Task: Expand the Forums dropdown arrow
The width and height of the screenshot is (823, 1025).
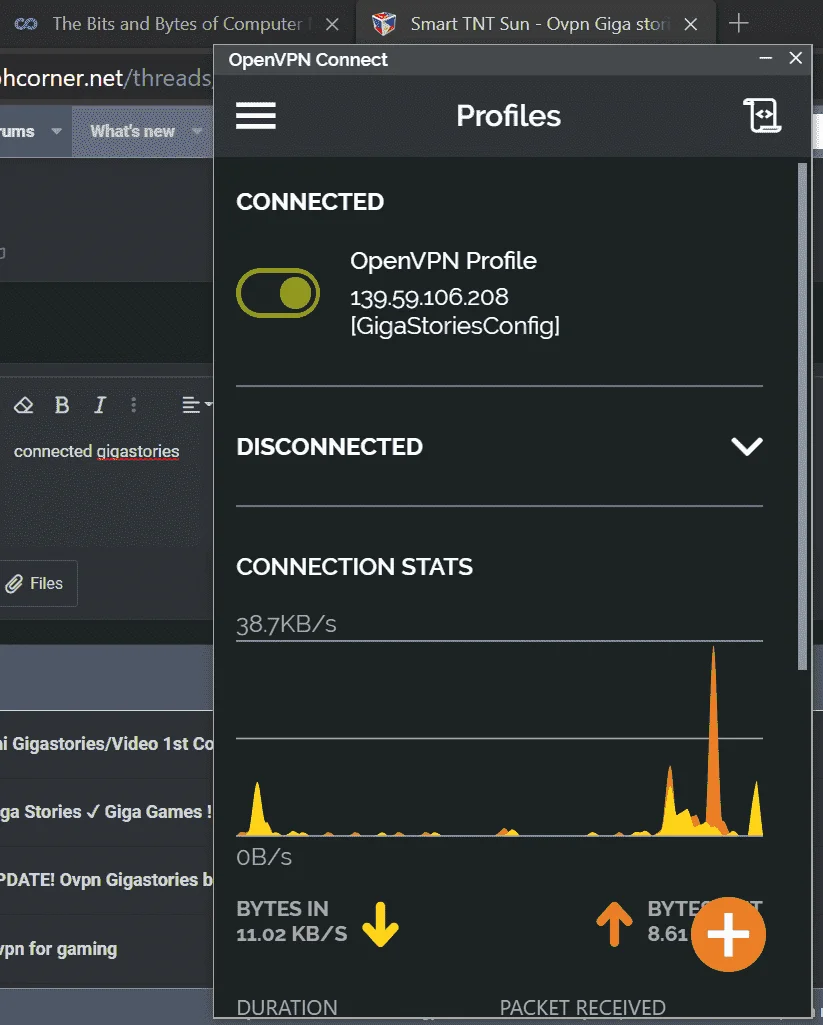Action: click(x=56, y=131)
